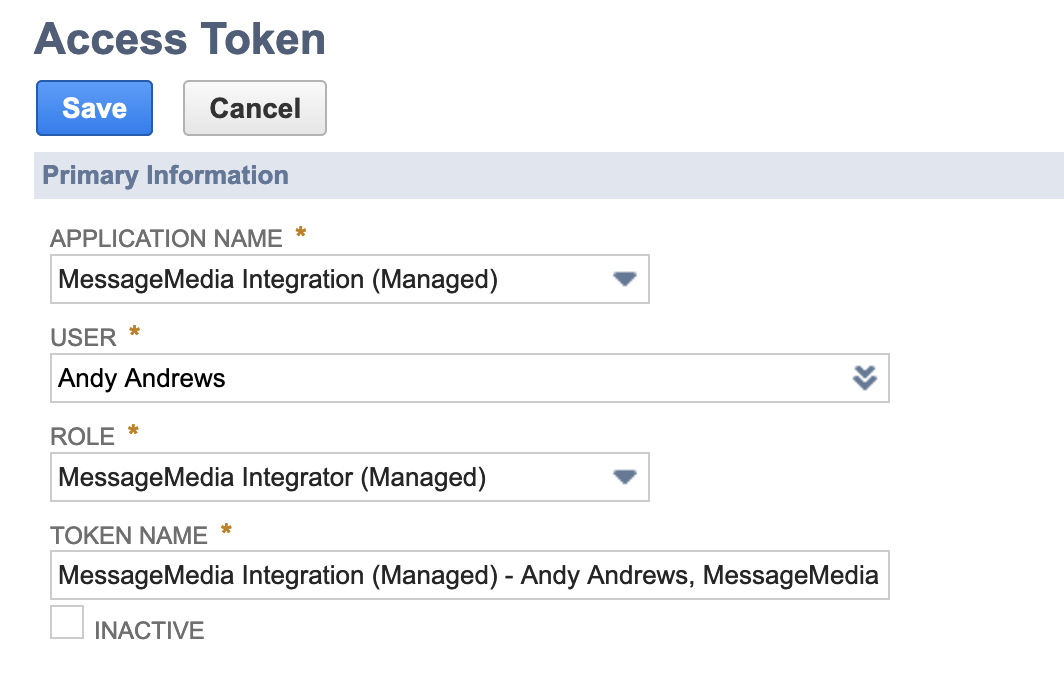The width and height of the screenshot is (1064, 690).
Task: Click the APPLICATION NAME field label
Action: (x=167, y=238)
